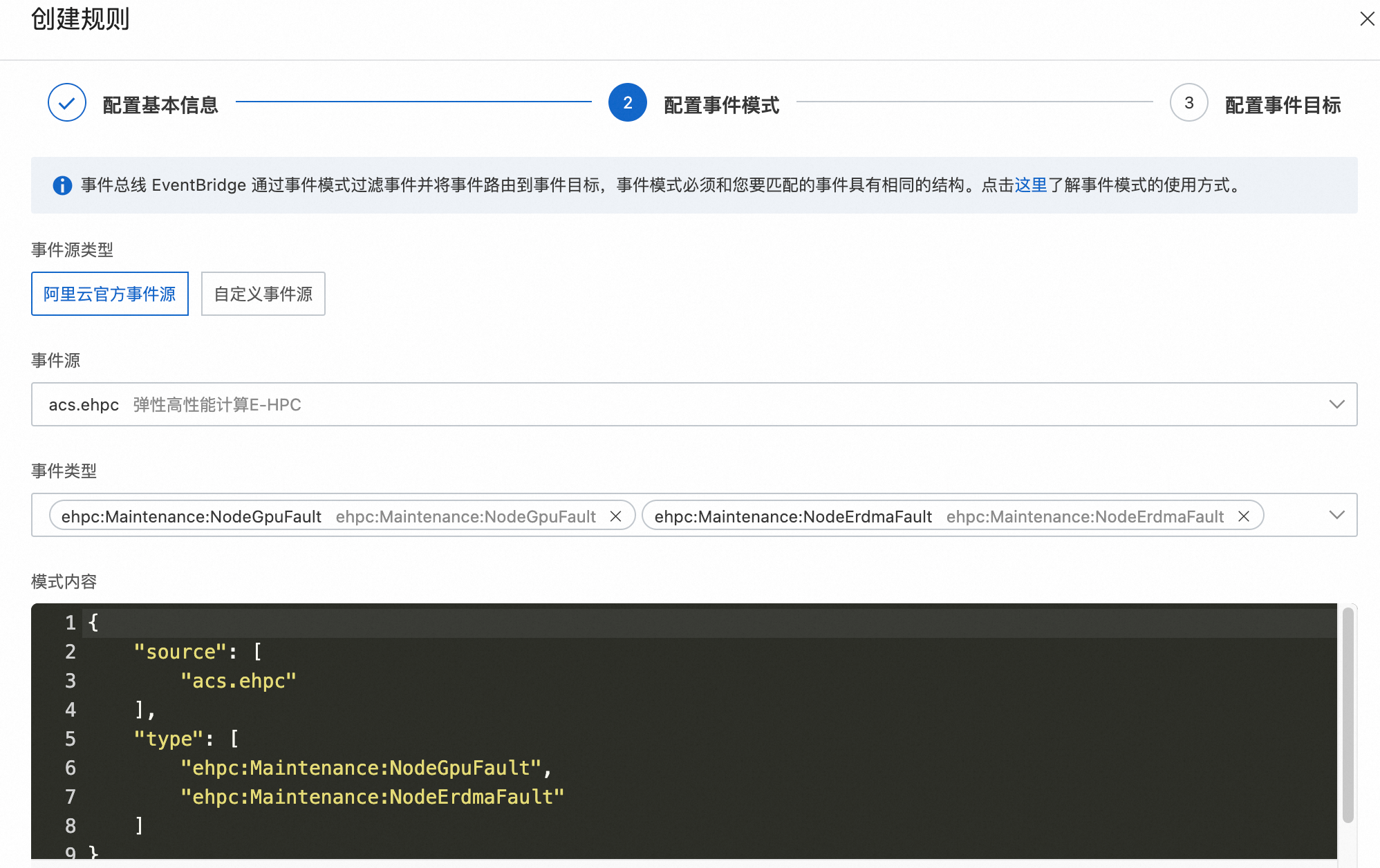The width and height of the screenshot is (1380, 868).
Task: Remove the NodeGpuFault event type tag
Action: pos(615,516)
